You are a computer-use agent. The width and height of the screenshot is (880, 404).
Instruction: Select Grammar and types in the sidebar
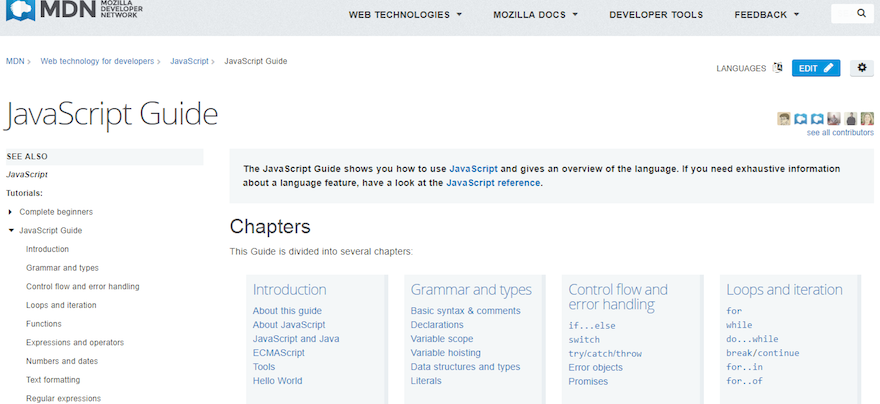tap(62, 268)
